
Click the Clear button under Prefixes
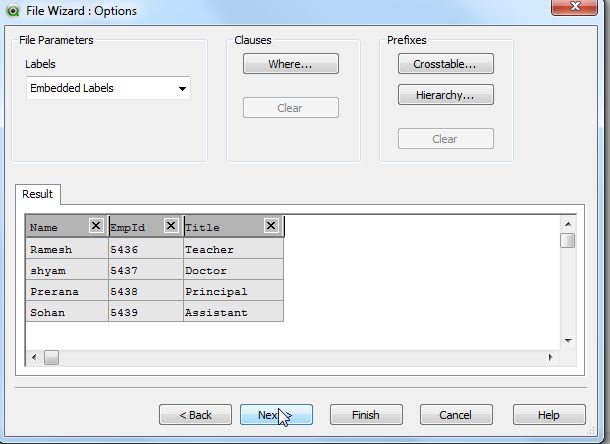[x=445, y=139]
